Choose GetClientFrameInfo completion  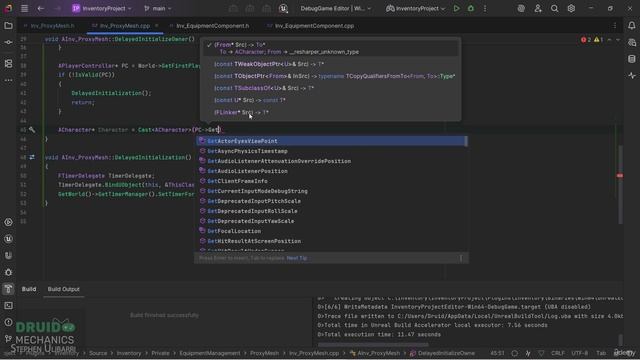coord(331,181)
